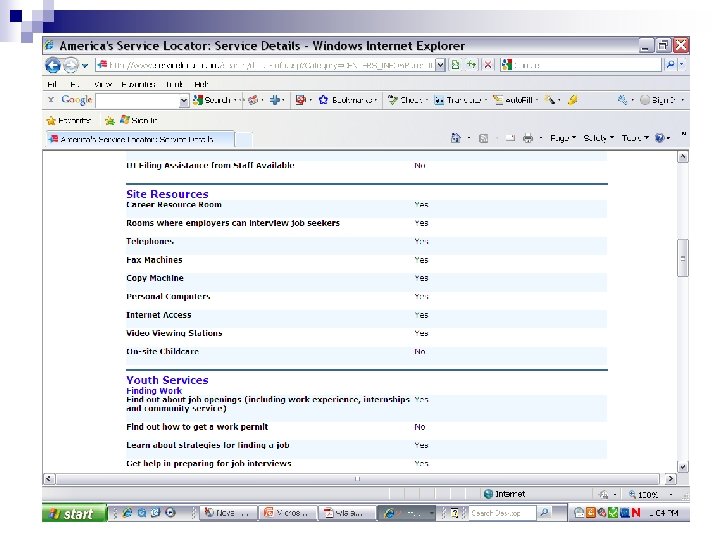Click the Search Desktop input field

point(501,513)
